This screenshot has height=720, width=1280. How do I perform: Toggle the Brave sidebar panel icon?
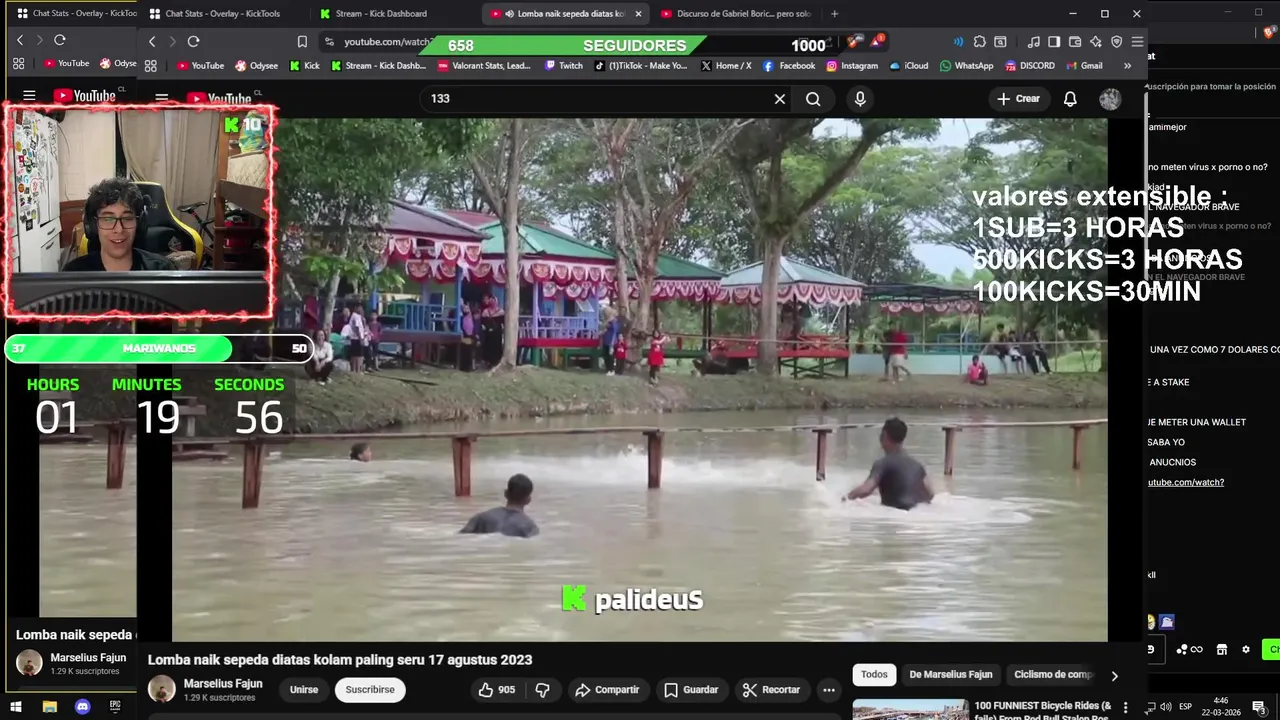pos(1054,41)
